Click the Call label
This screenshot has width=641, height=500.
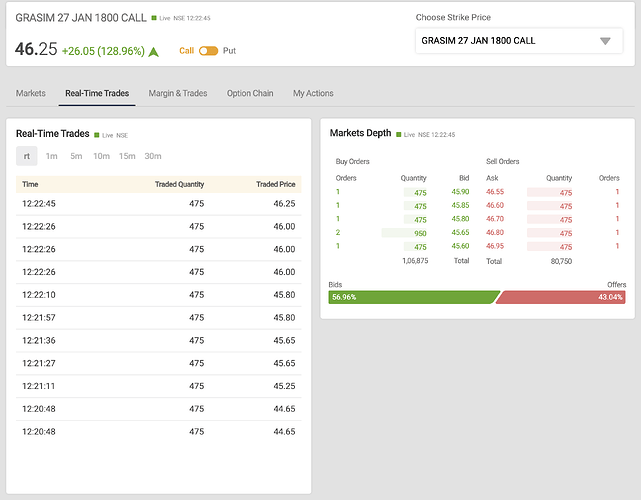tap(186, 51)
